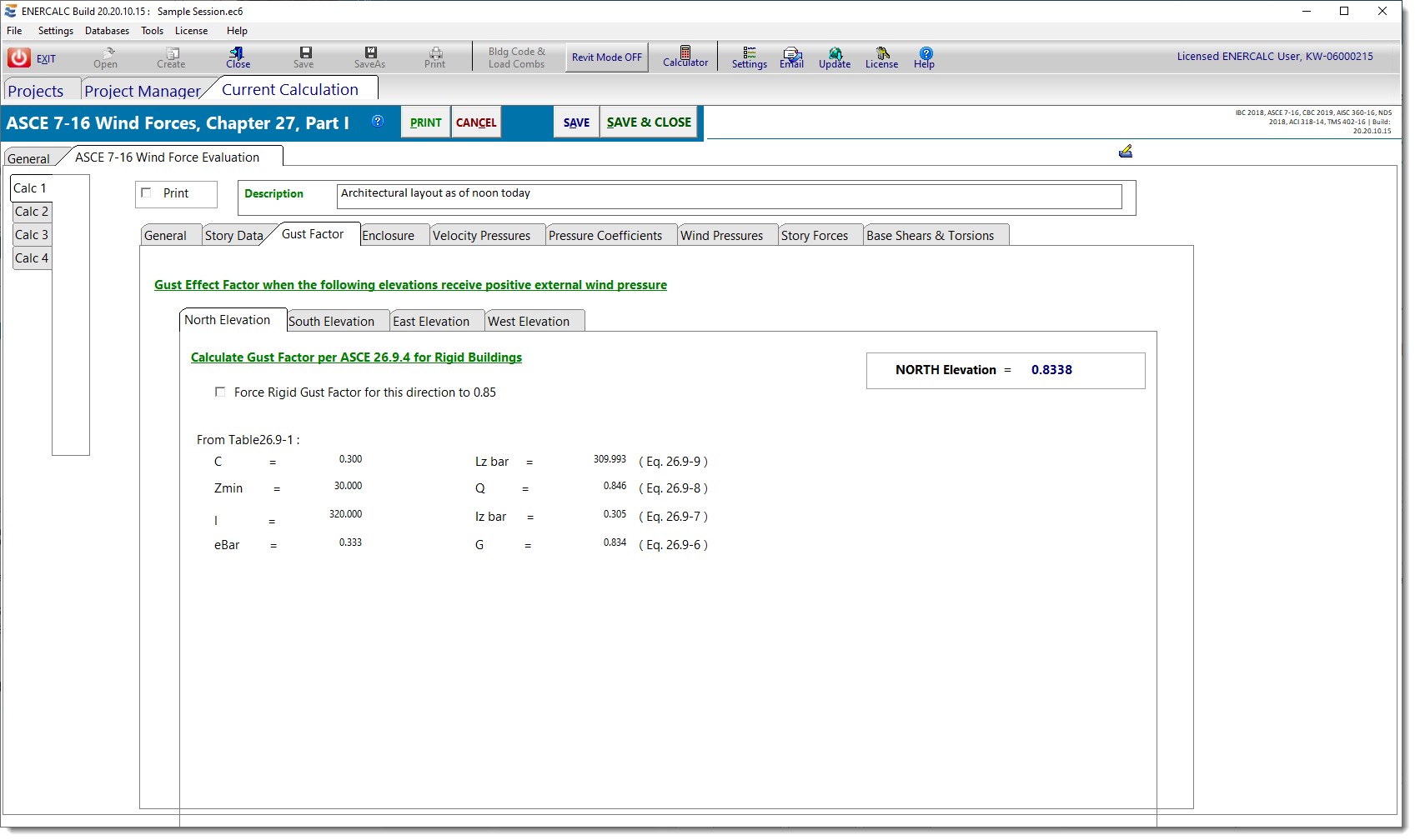The width and height of the screenshot is (1415, 840).
Task: Switch to the Project Manager tab
Action: click(x=143, y=90)
